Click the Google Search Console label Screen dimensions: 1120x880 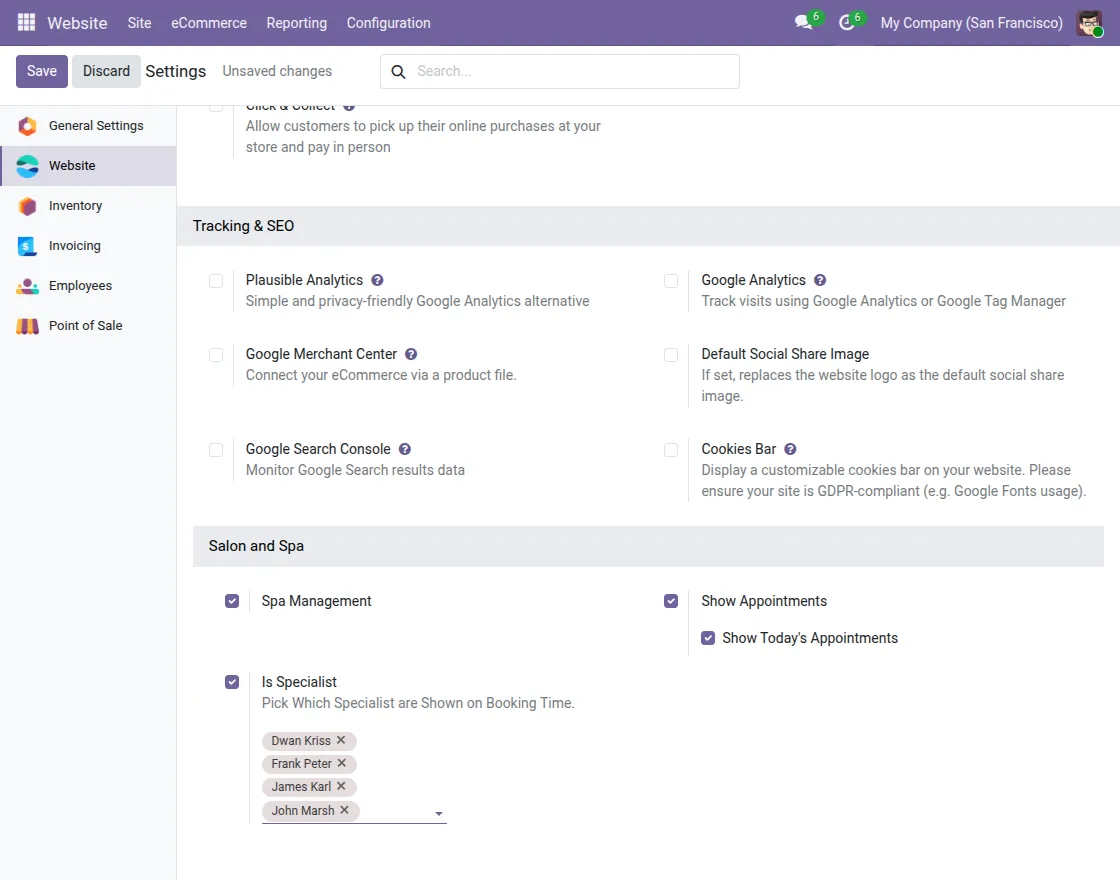coord(318,449)
